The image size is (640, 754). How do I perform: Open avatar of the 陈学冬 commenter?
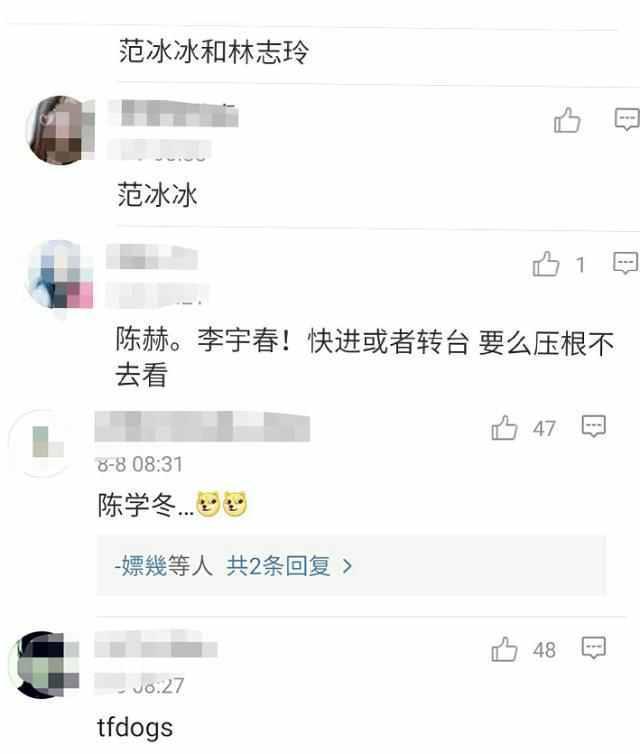click(43, 442)
